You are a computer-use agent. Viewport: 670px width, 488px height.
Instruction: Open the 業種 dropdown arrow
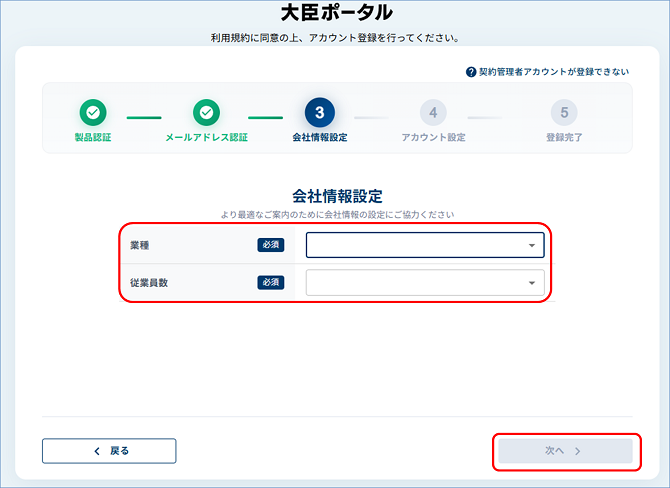tap(532, 245)
